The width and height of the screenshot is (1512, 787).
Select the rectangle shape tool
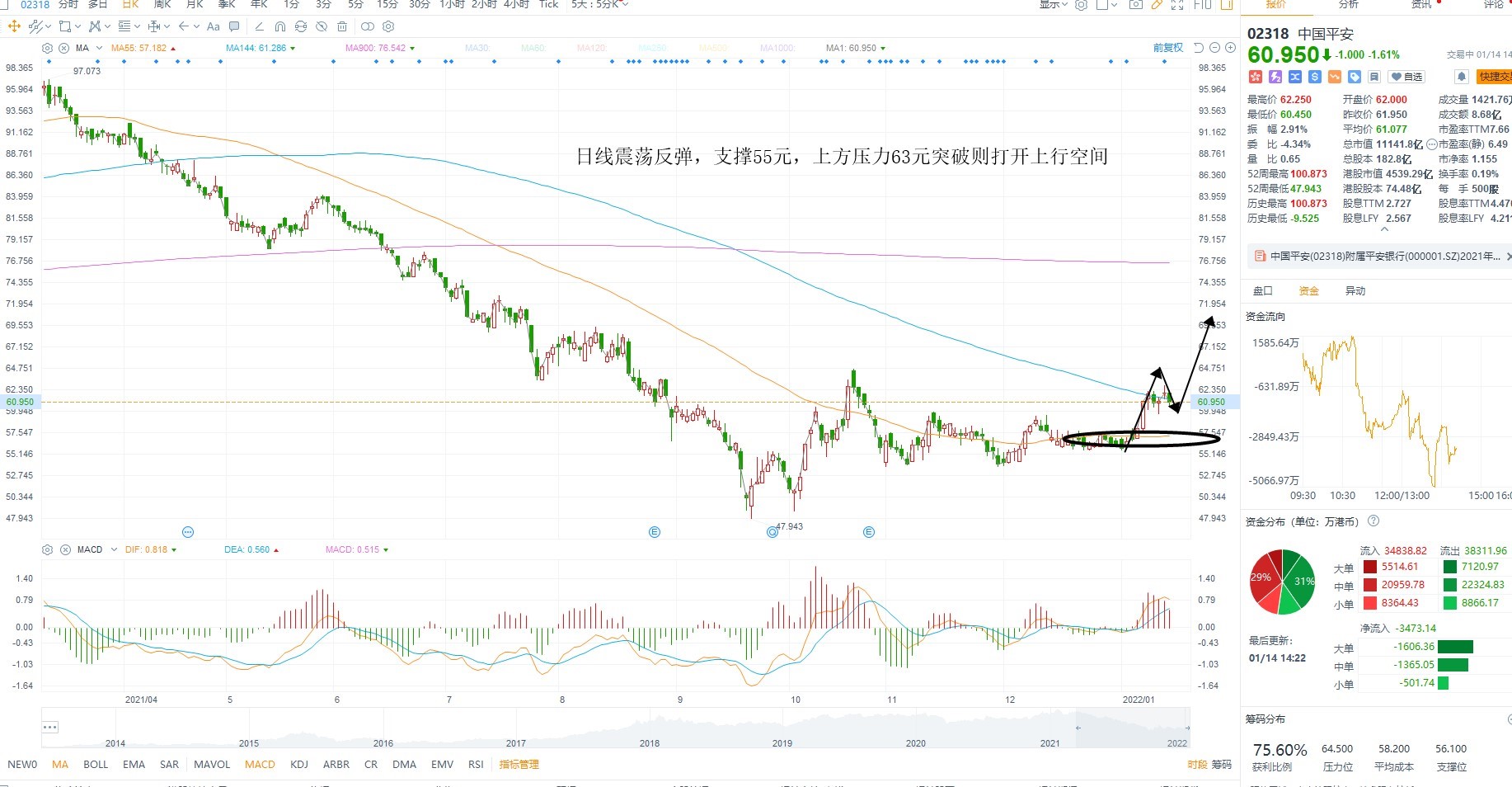pos(65,26)
